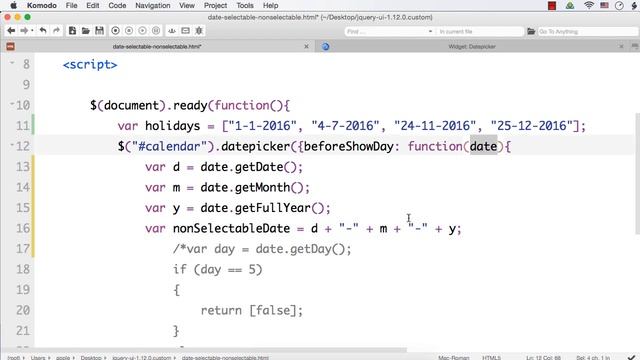Open the View menu
Image resolution: width=640 pixels, height=360 pixels.
coord(187,5)
